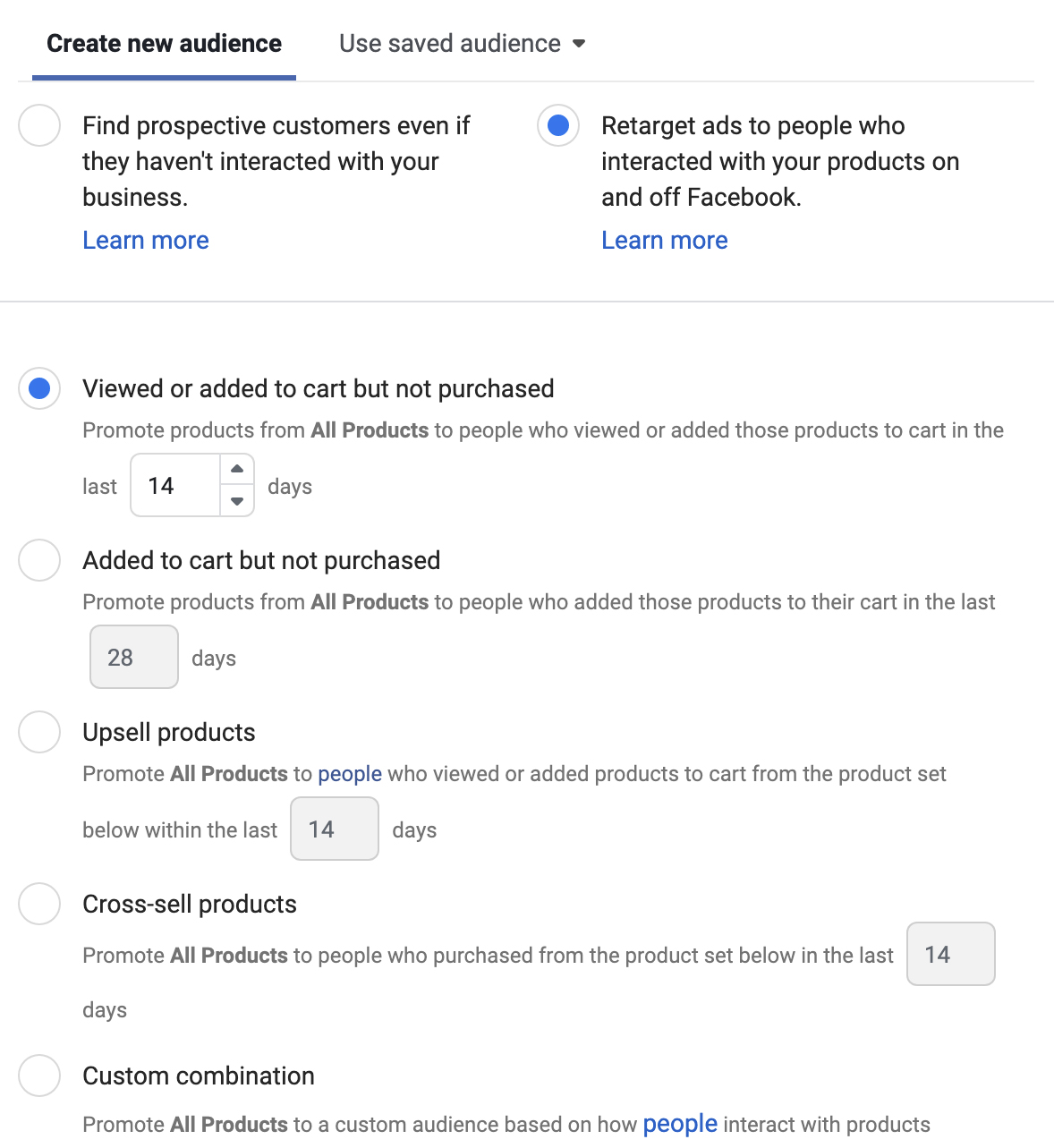
Task: Select the Custom combination radio button
Action: pyautogui.click(x=39, y=1076)
